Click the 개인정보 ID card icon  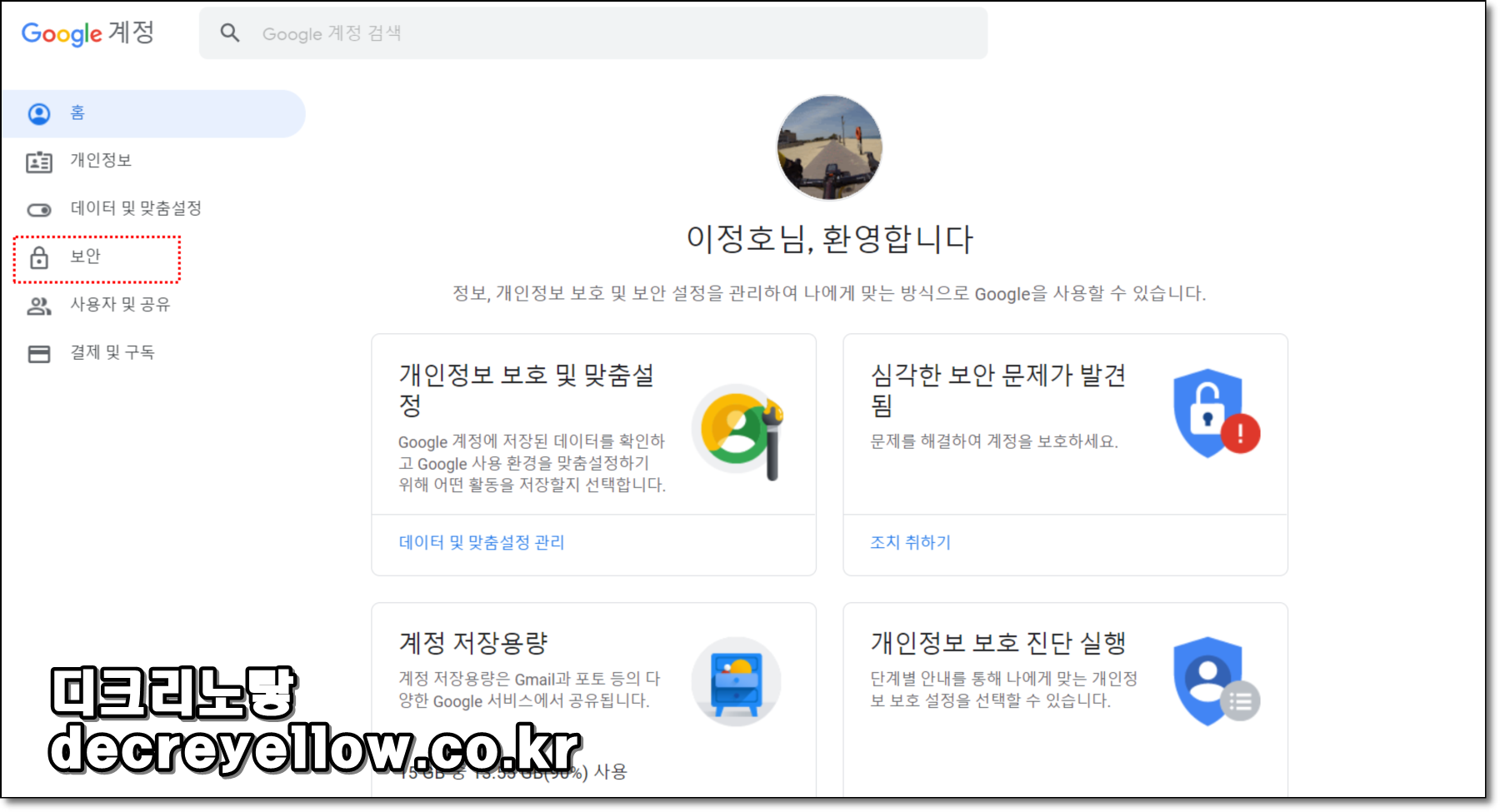(x=39, y=162)
